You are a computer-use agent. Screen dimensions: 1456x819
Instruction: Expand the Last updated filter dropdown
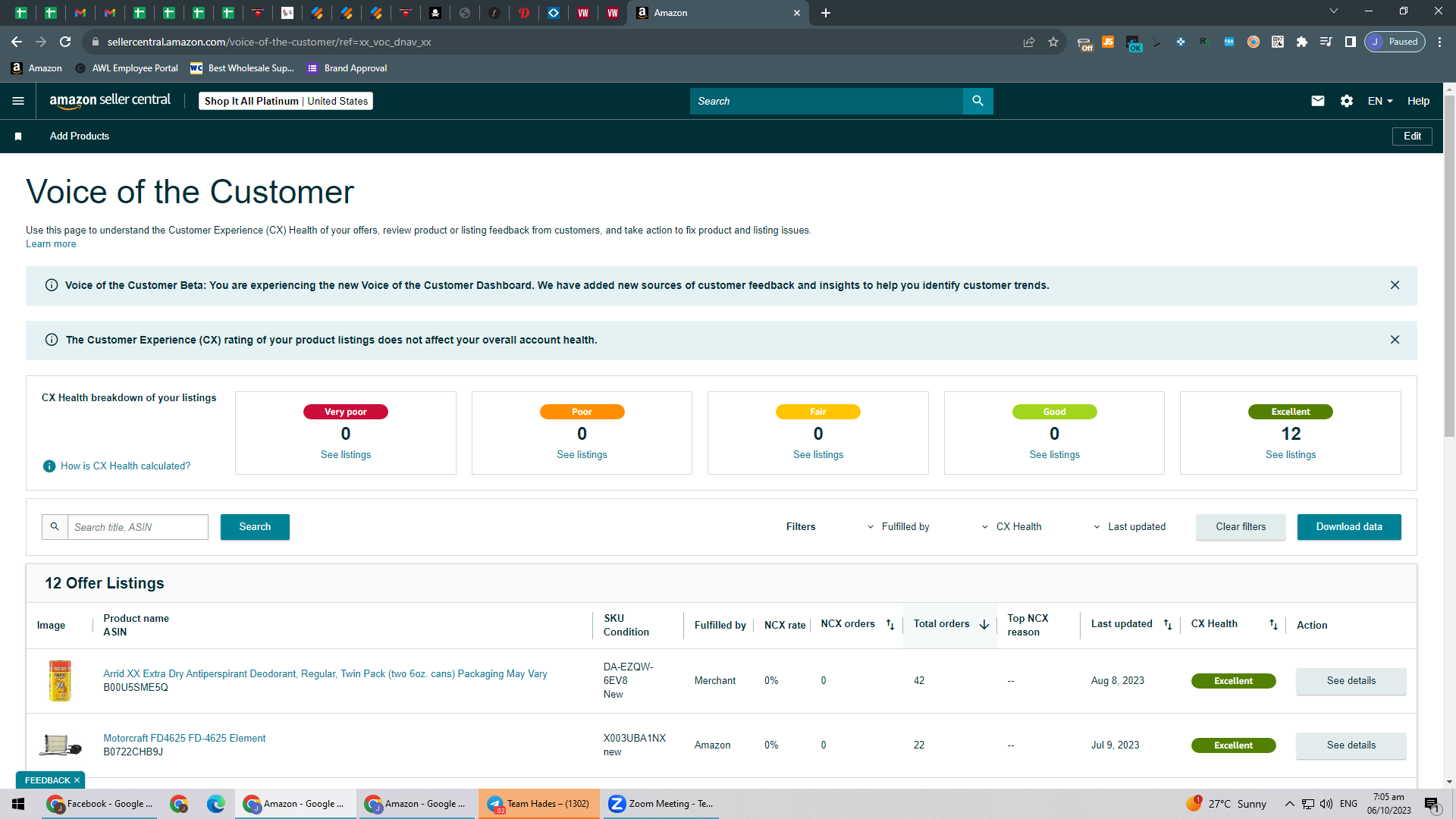click(x=1129, y=527)
